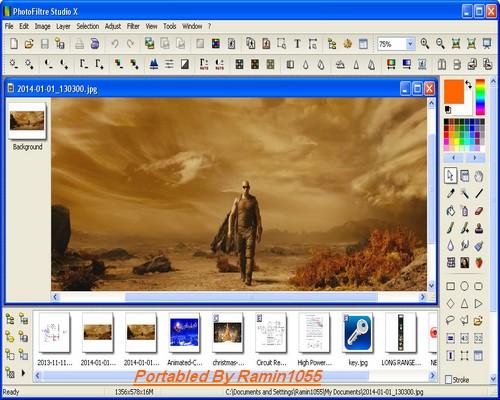Choose the Rectangle selection shape

coord(450,286)
